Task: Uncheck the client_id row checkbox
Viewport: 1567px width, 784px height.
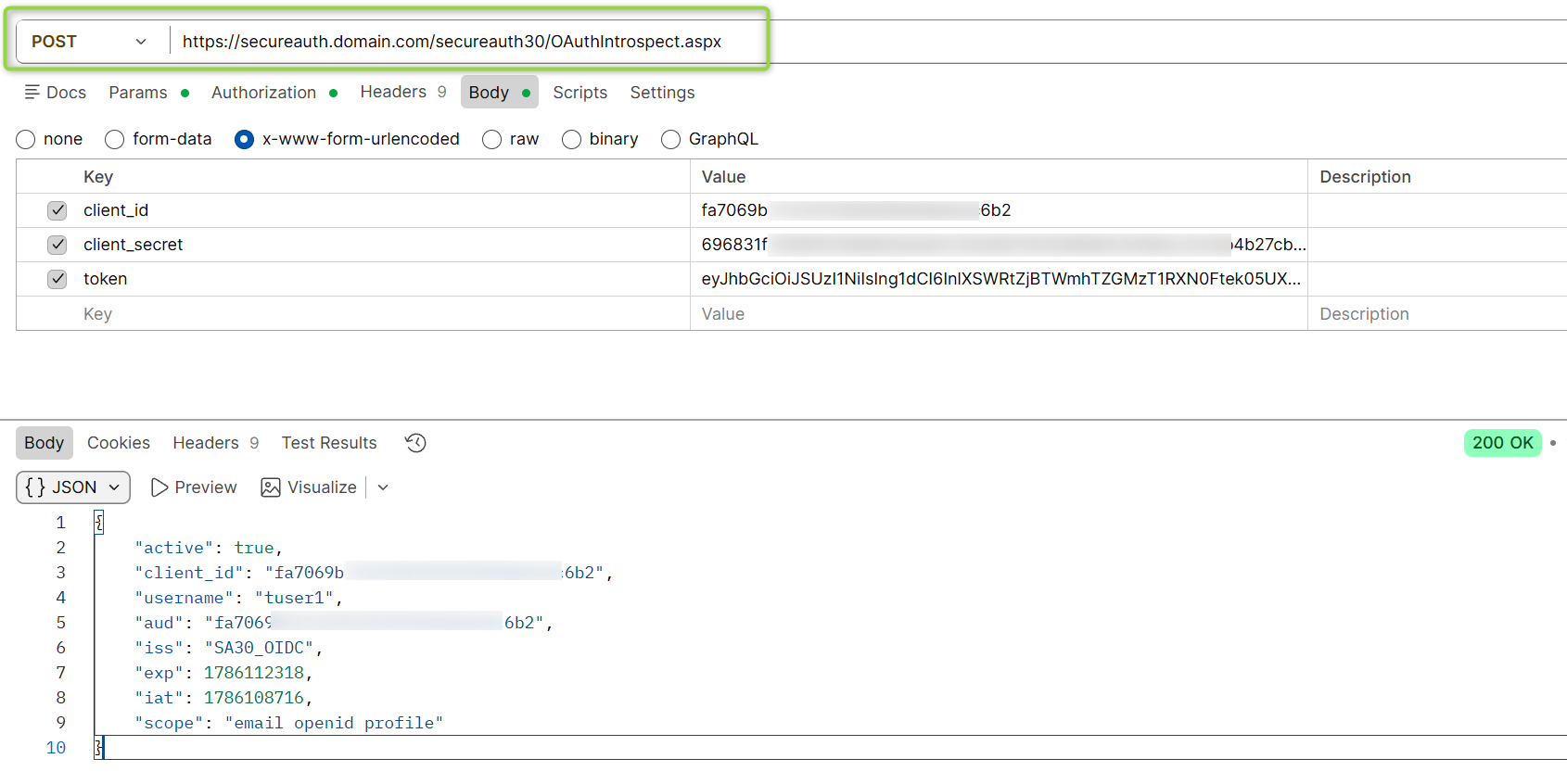Action: coord(57,210)
